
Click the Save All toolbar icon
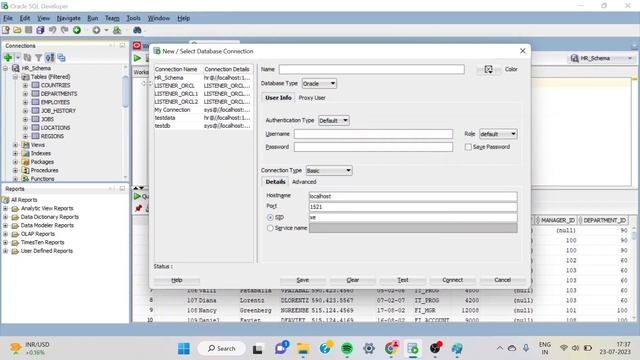point(40,30)
